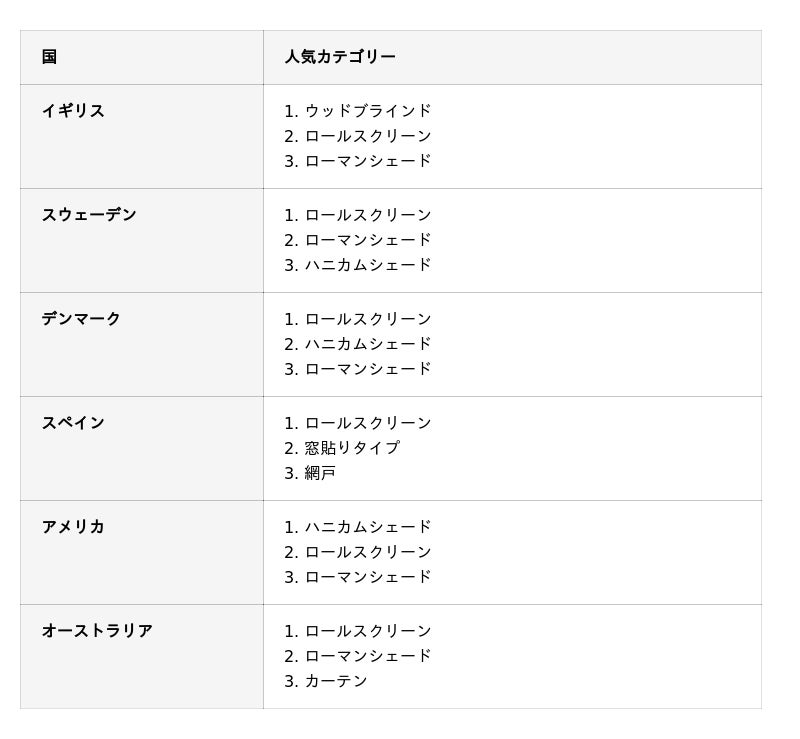Viewport: 800px width, 739px height.
Task: Click the 網戸 entry
Action: (320, 473)
